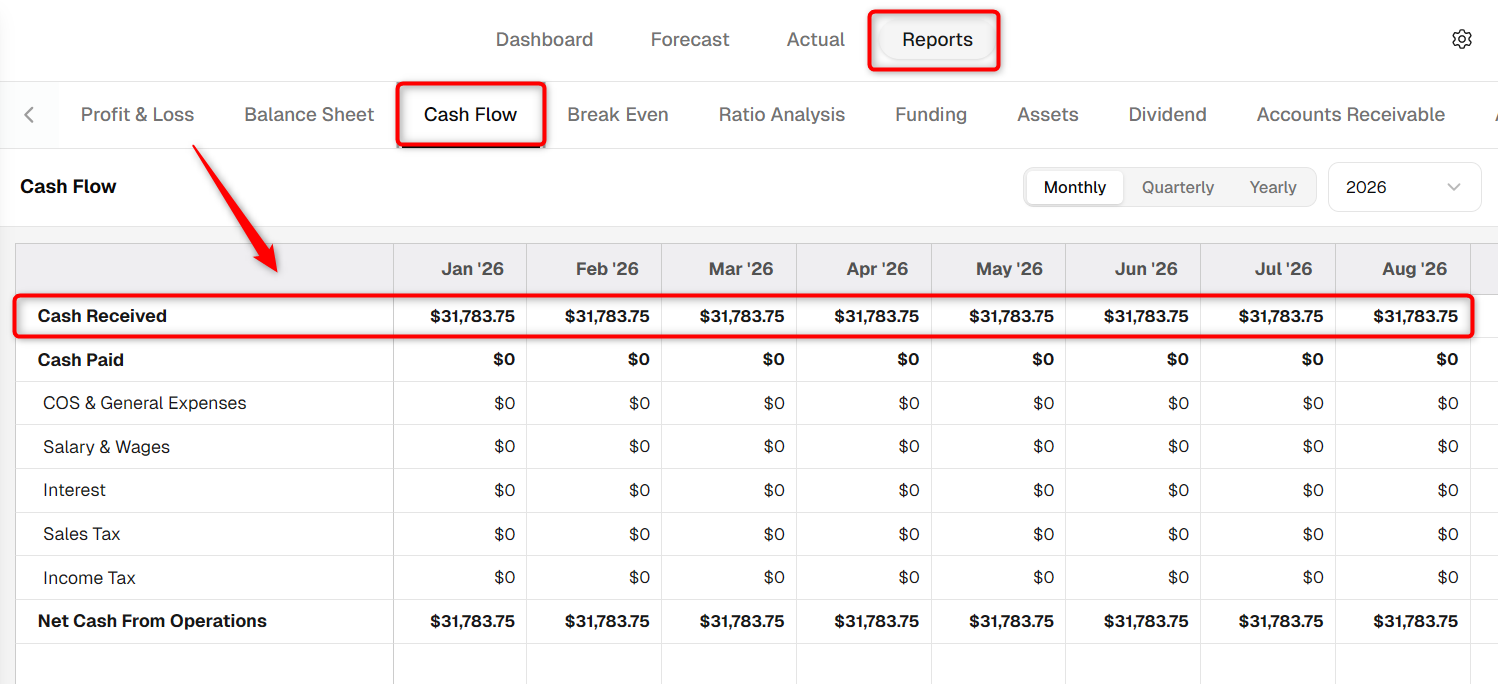Open the settings gear icon
The image size is (1498, 684).
point(1461,39)
